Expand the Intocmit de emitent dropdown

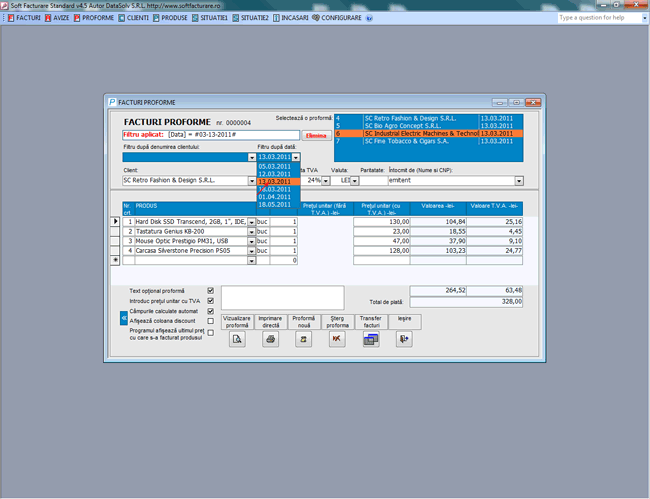(x=519, y=181)
